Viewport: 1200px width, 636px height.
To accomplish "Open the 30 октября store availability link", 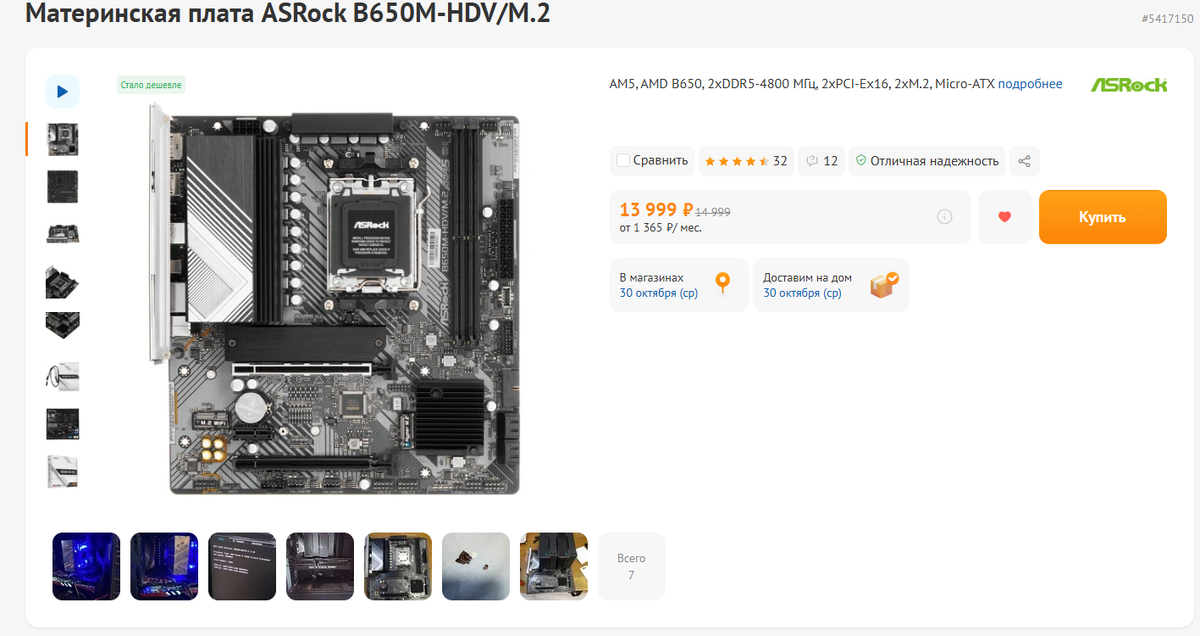I will point(659,293).
